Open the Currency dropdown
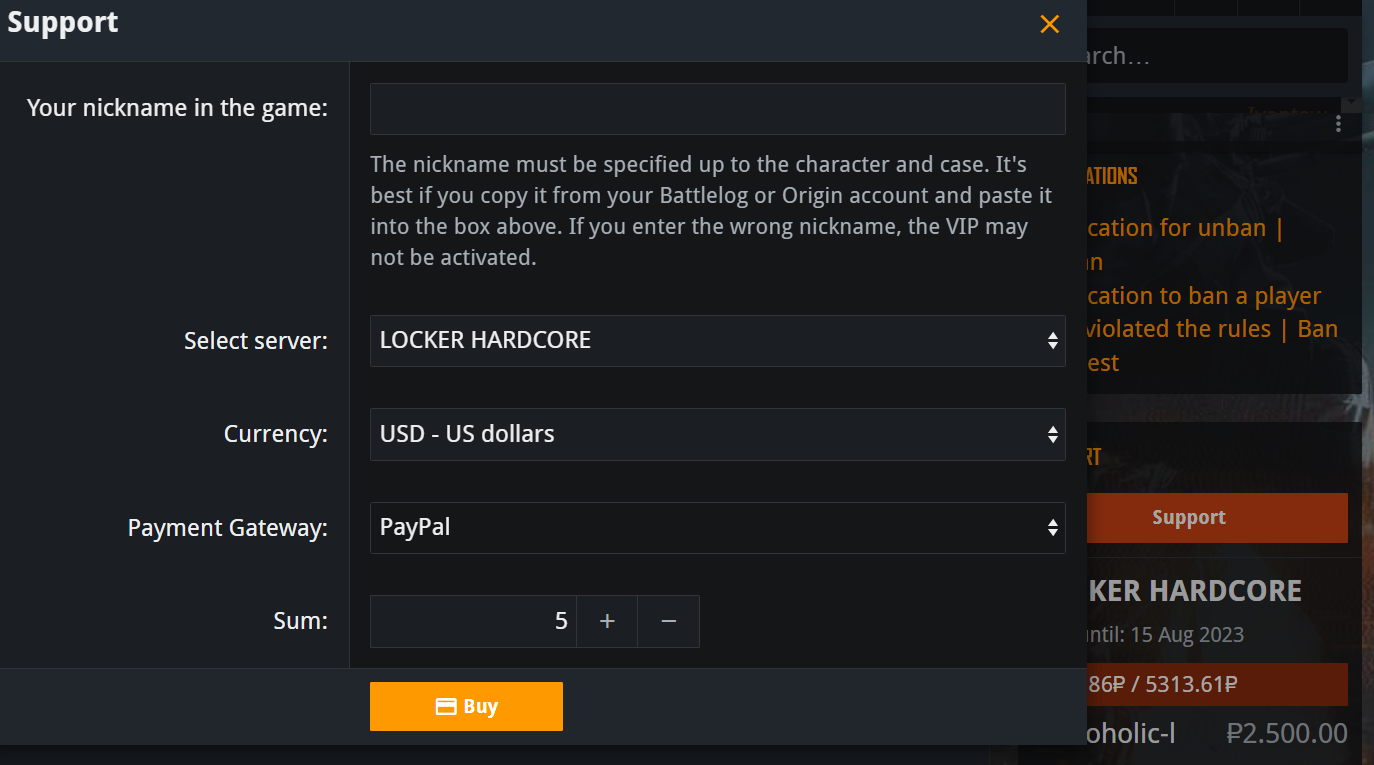 pyautogui.click(x=717, y=435)
